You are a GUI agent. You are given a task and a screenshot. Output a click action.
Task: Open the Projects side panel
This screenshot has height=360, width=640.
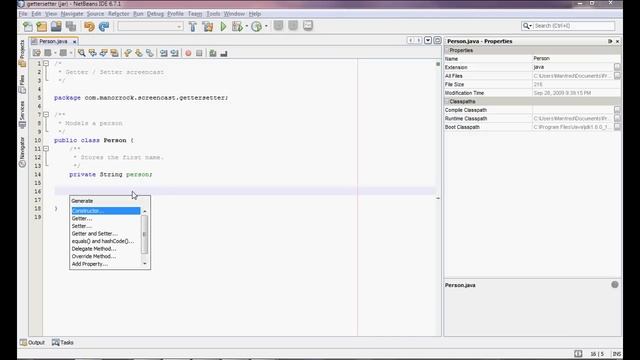(x=22, y=53)
